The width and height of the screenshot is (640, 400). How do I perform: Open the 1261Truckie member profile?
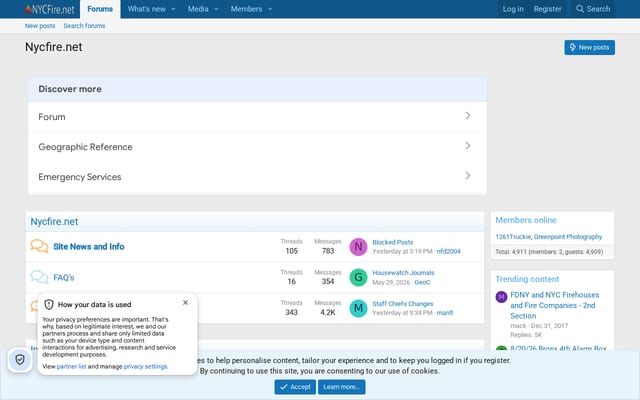click(x=513, y=237)
